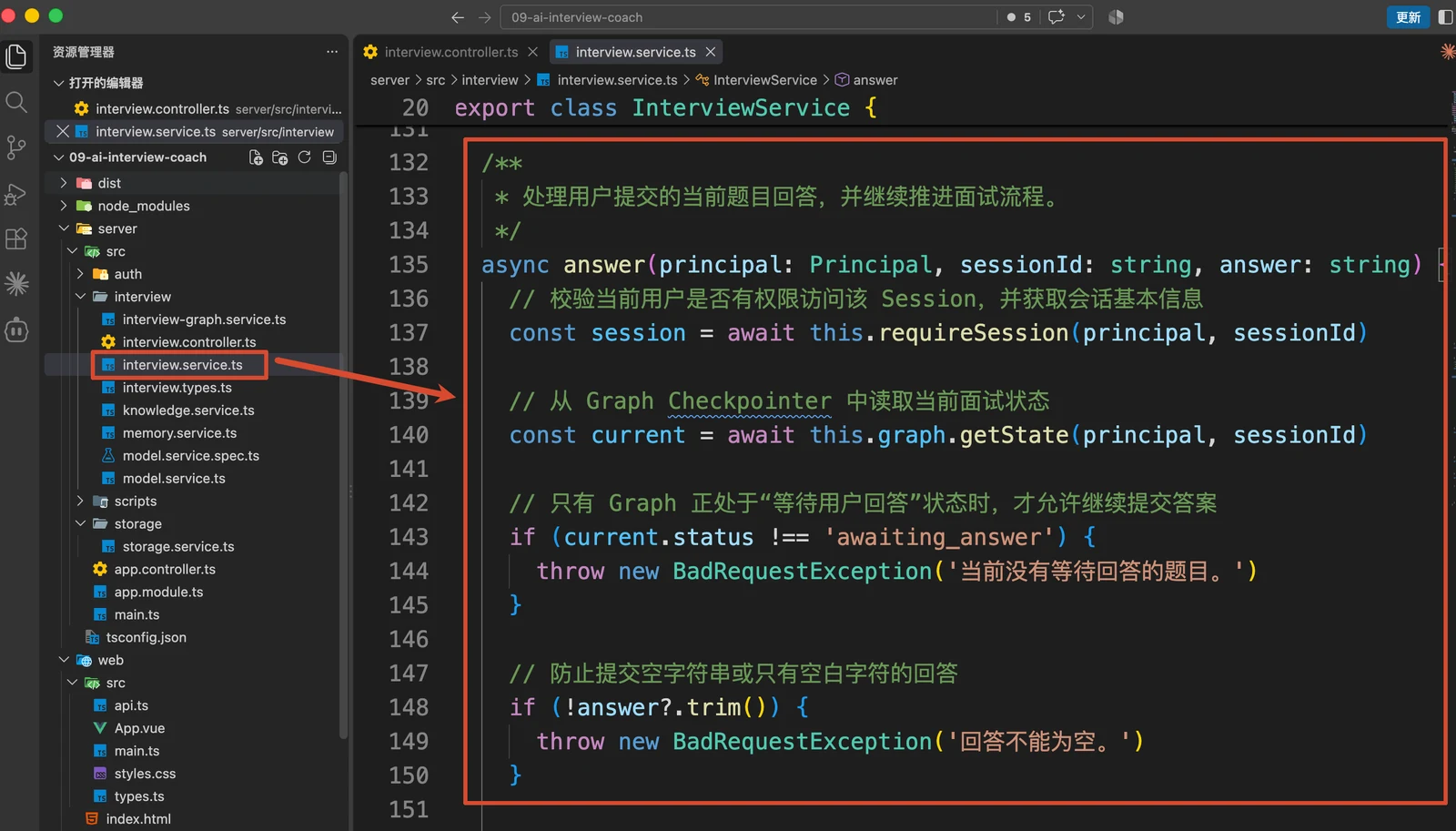Screen dimensions: 1456x831
Task: Expand the auth folder
Action: coord(80,274)
